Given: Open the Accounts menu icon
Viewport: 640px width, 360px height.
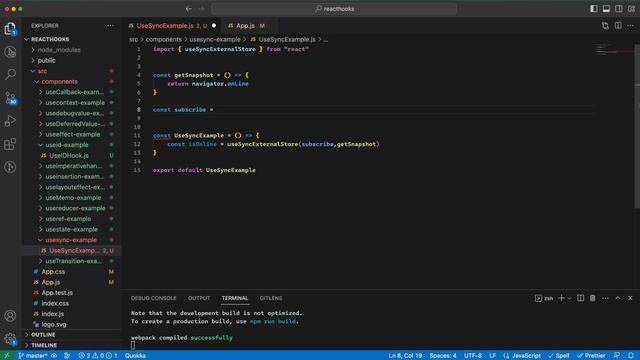Looking at the screenshot, I should click(x=10, y=316).
